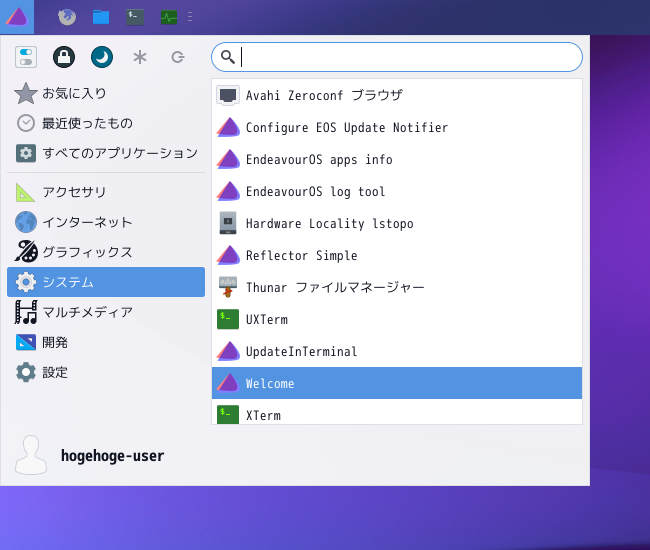Lock the screen with padlock icon
Viewport: 650px width, 550px height.
64,57
